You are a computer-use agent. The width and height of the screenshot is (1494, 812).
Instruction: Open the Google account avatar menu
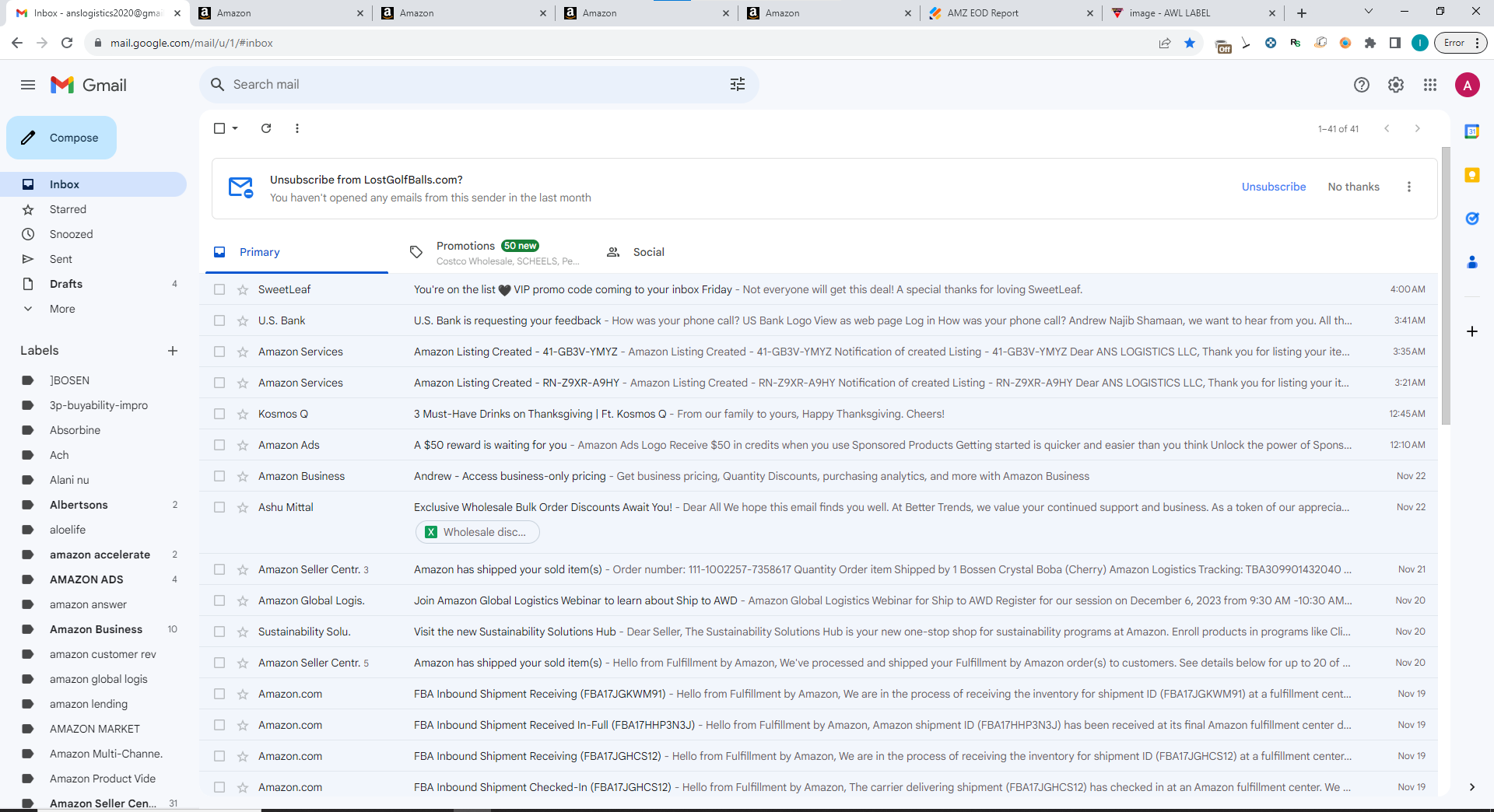[x=1468, y=85]
